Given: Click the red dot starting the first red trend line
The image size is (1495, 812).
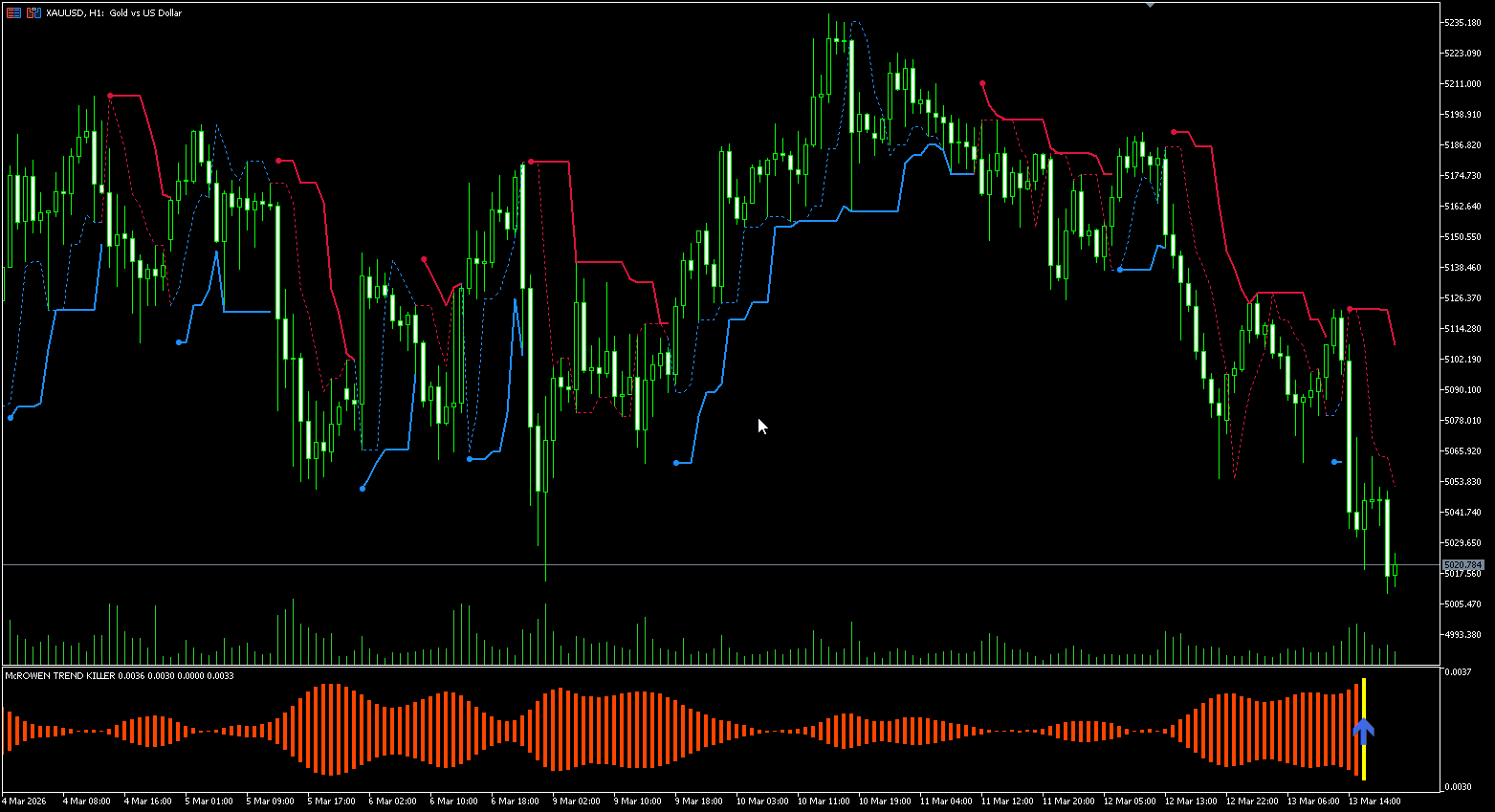Looking at the screenshot, I should [x=110, y=96].
